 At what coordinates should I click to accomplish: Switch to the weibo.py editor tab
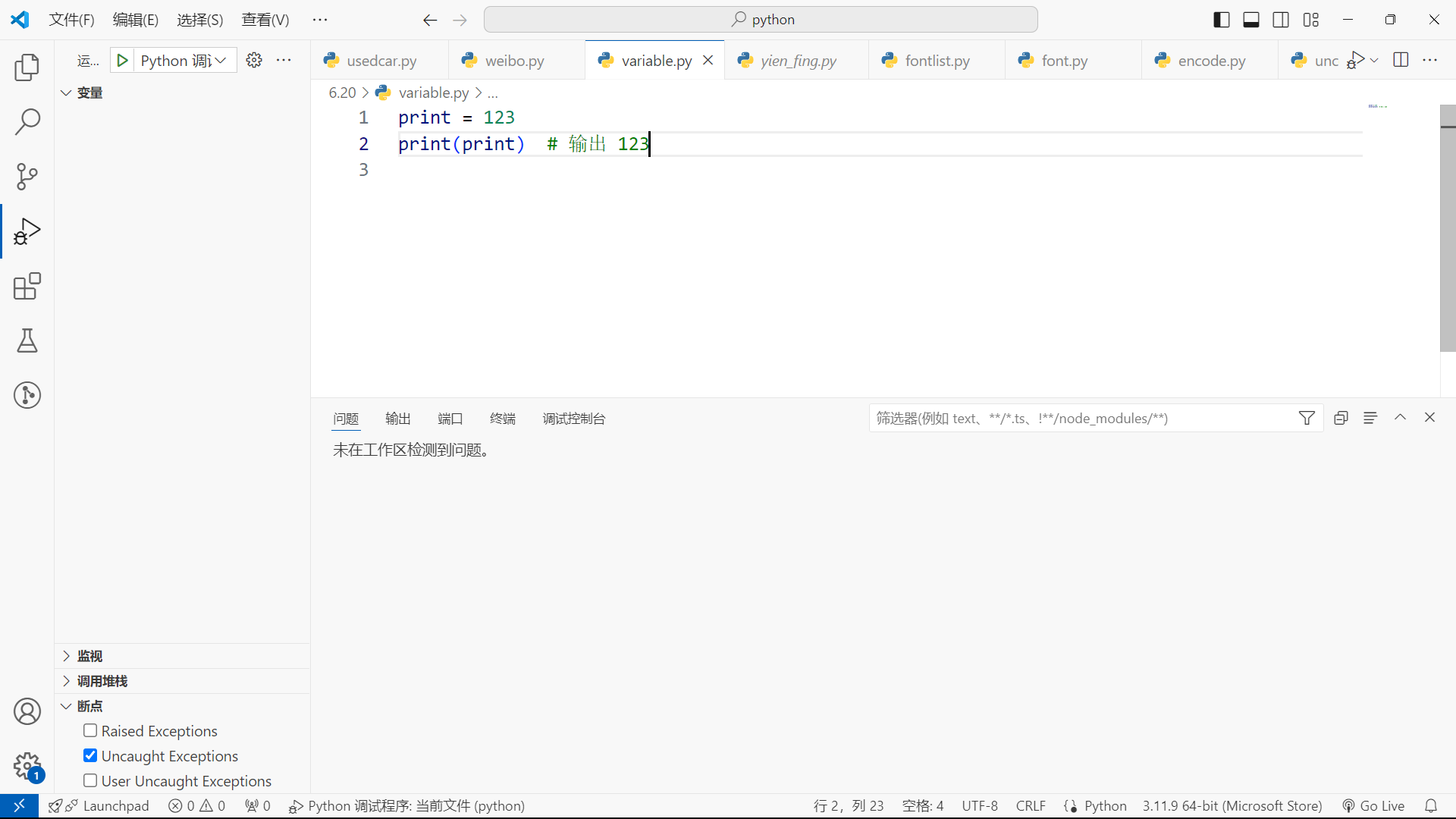(514, 61)
